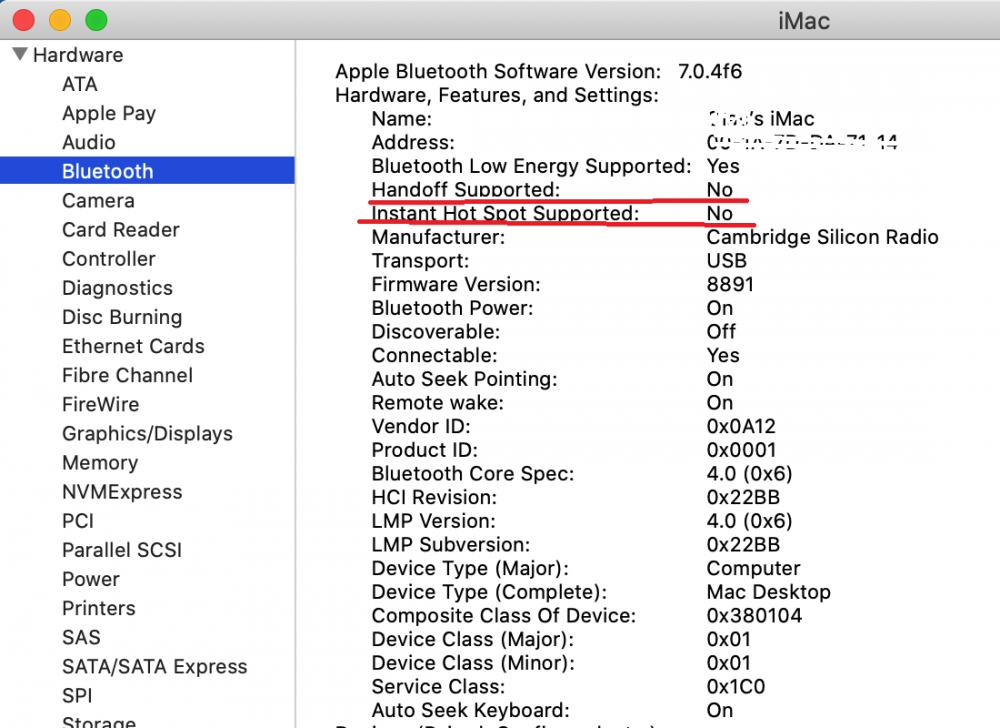Open the Printers section

(99, 608)
